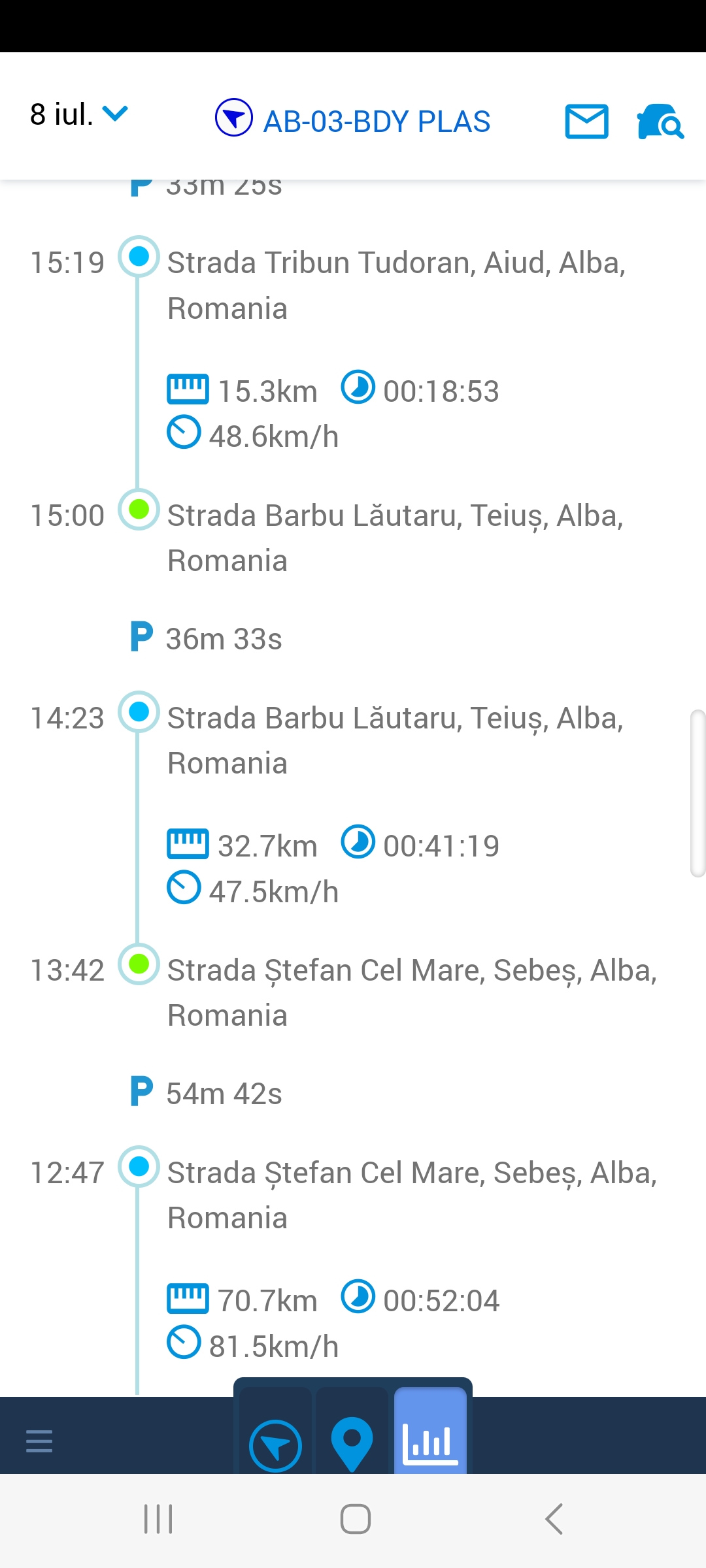Viewport: 706px width, 1568px height.
Task: Open the envelope message icon
Action: pos(586,122)
